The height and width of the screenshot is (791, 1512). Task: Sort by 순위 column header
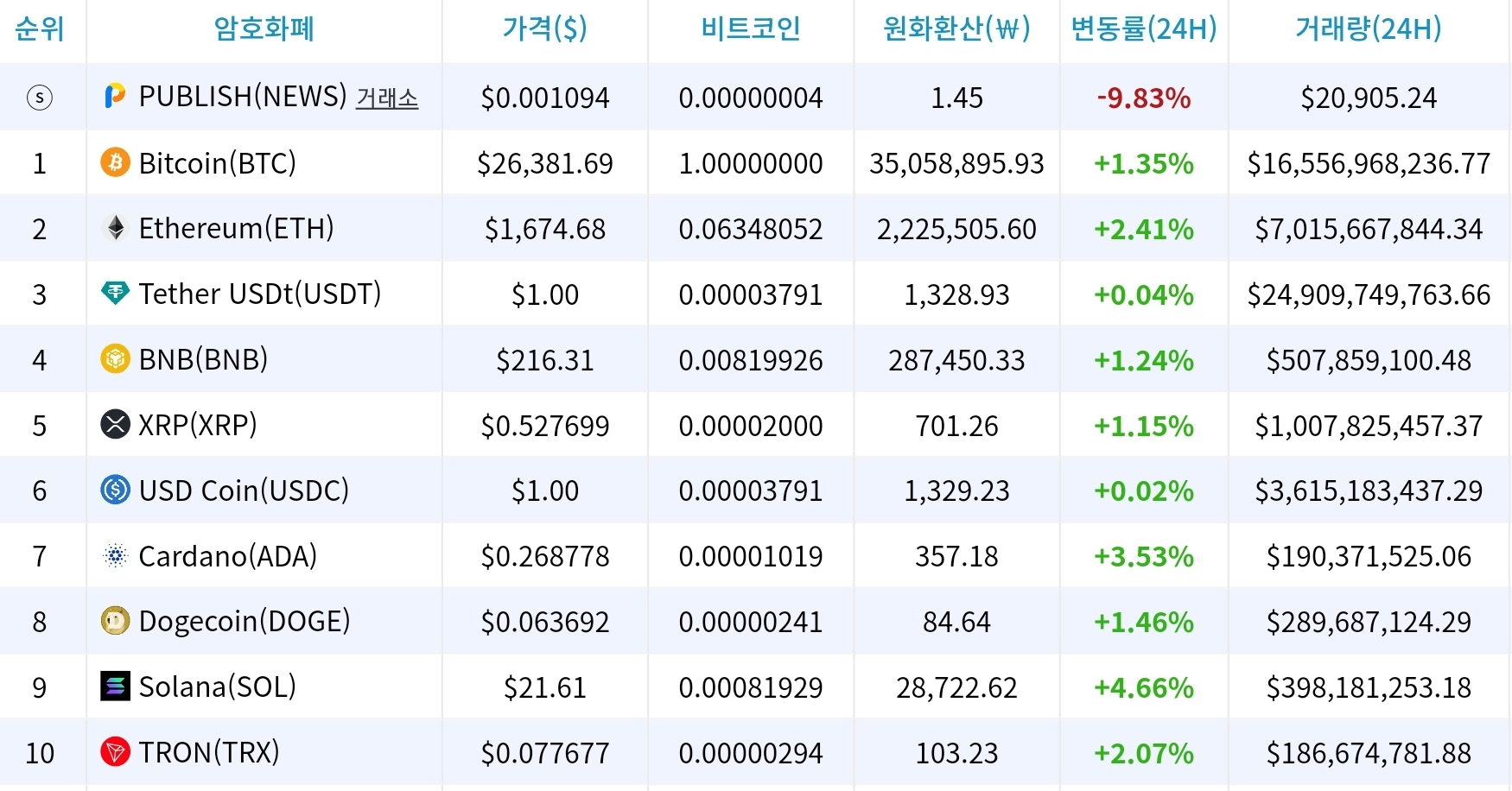pos(40,28)
